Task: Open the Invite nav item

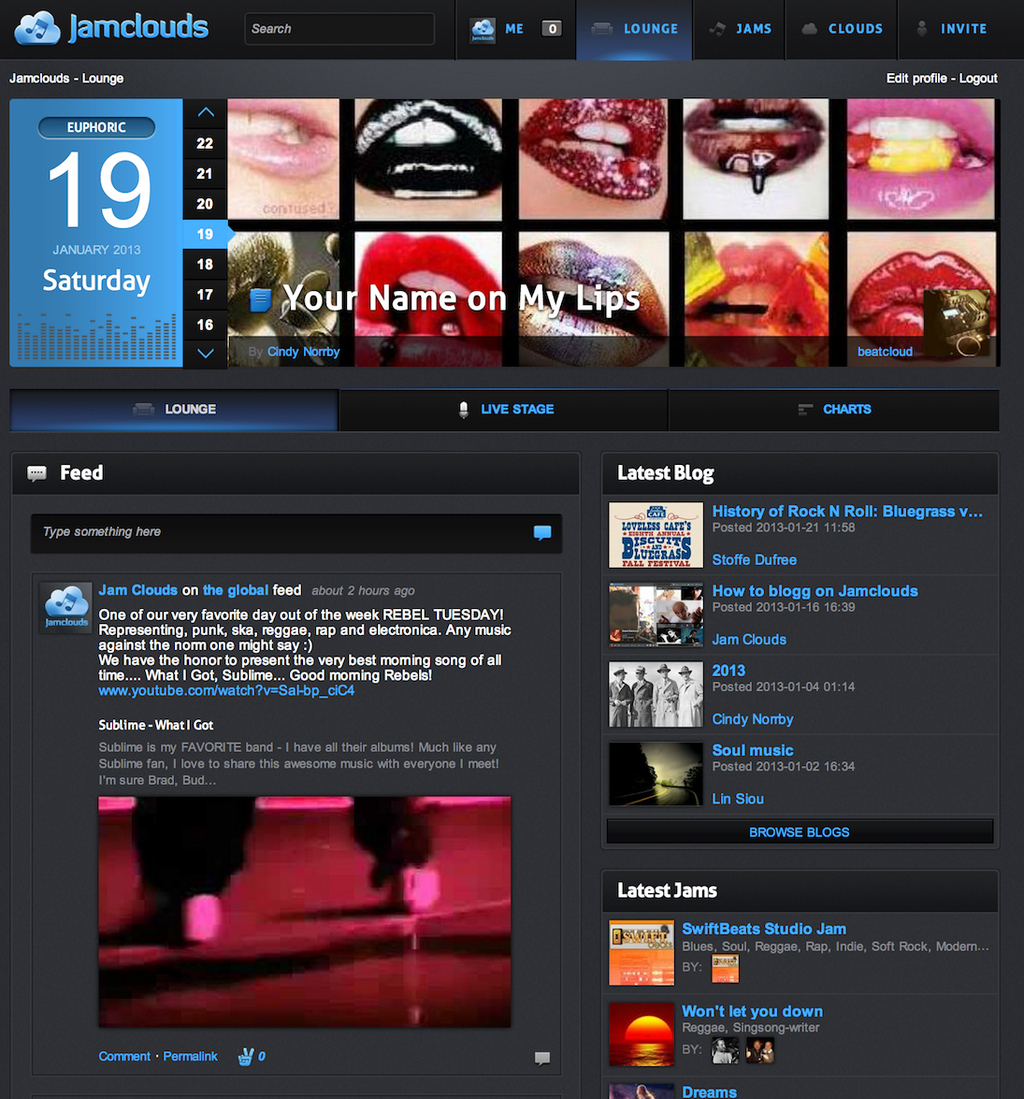Action: point(953,29)
